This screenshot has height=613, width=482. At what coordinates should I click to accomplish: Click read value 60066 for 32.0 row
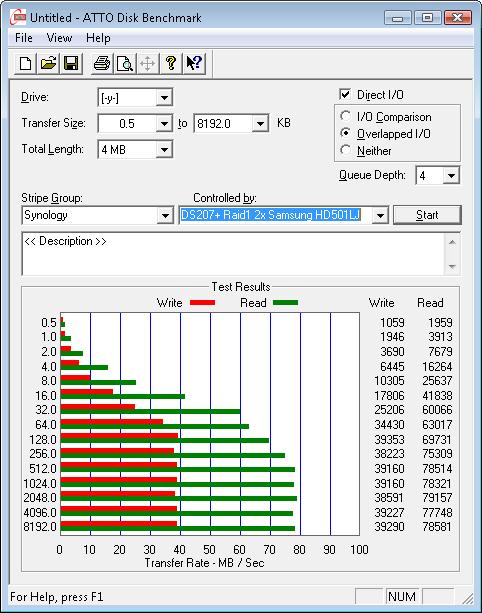(437, 410)
